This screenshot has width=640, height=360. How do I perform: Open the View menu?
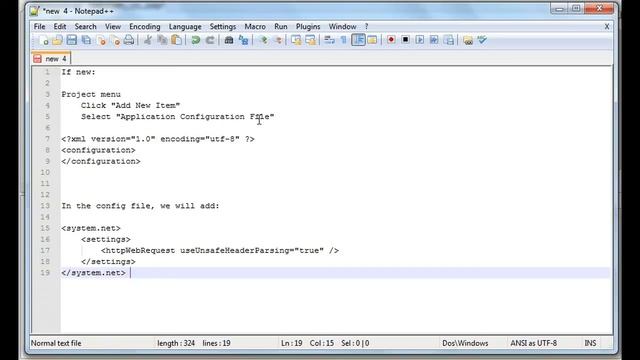coord(113,27)
